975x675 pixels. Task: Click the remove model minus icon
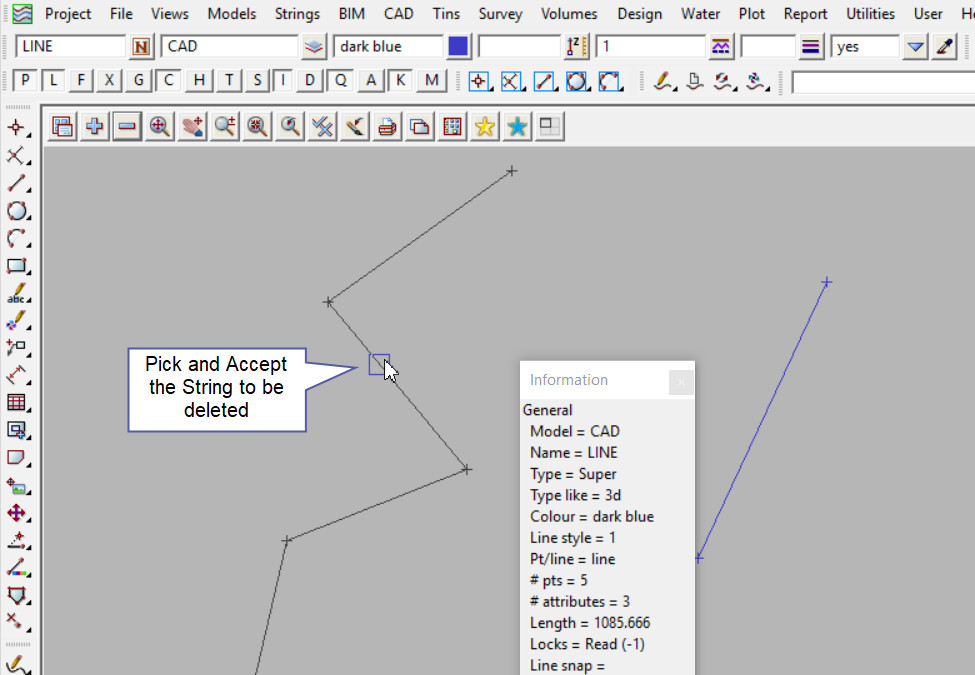[x=127, y=126]
